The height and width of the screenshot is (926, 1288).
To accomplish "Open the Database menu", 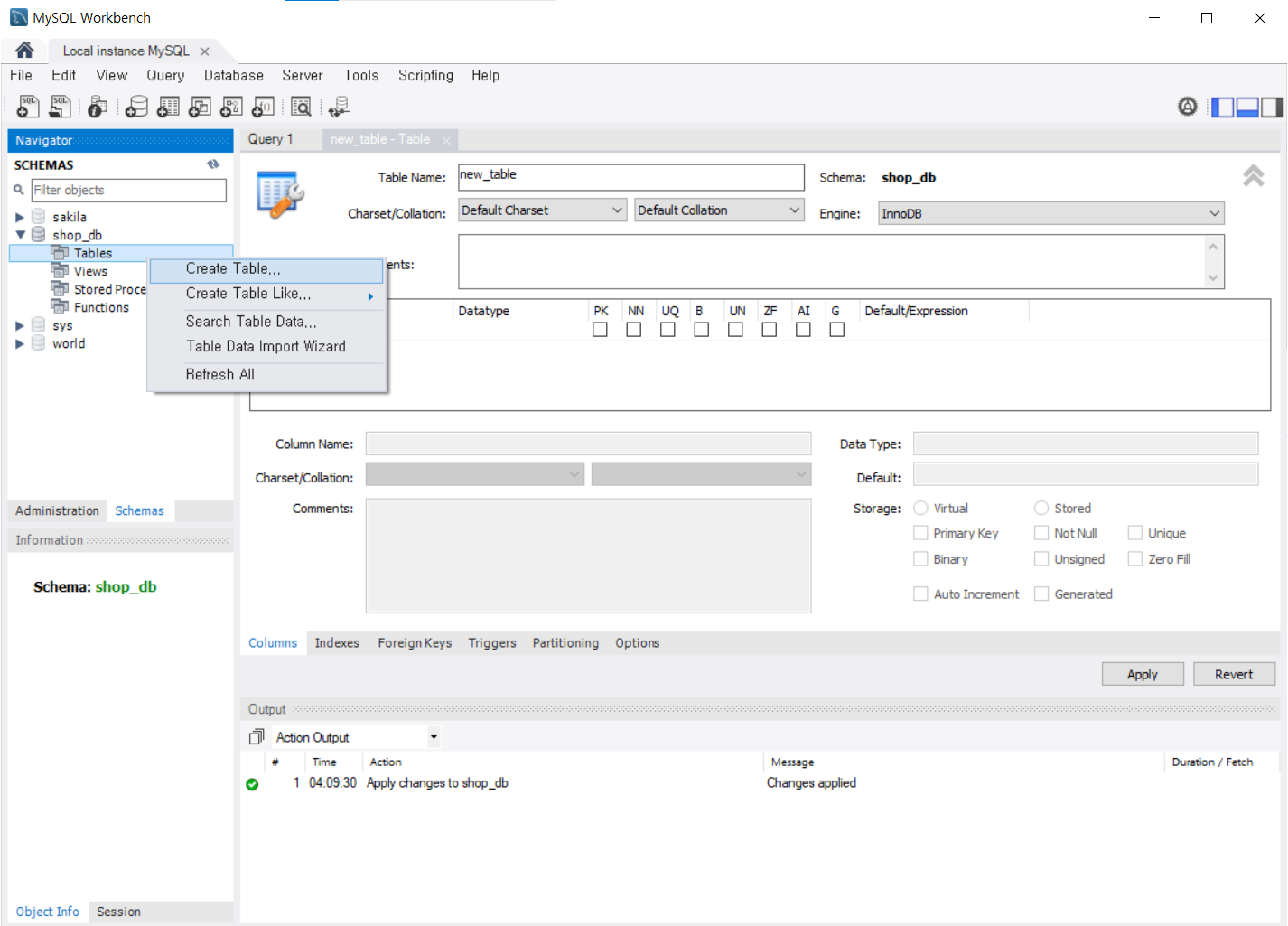I will click(233, 76).
